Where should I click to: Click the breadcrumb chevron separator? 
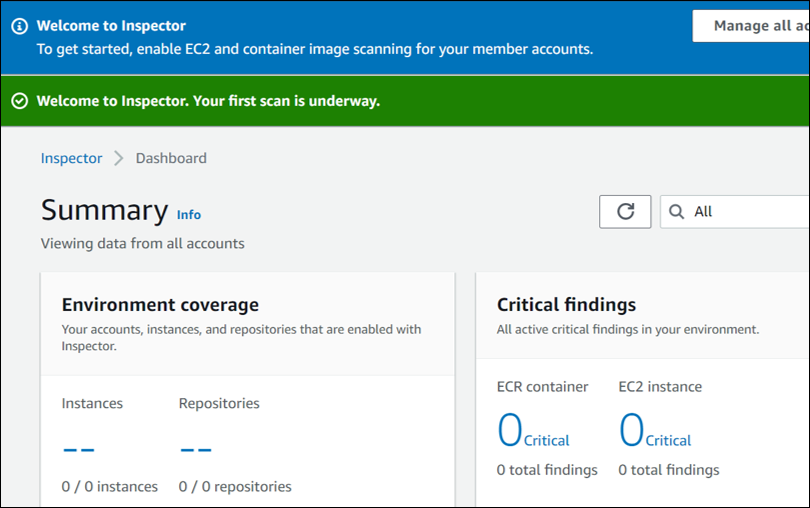coord(119,158)
